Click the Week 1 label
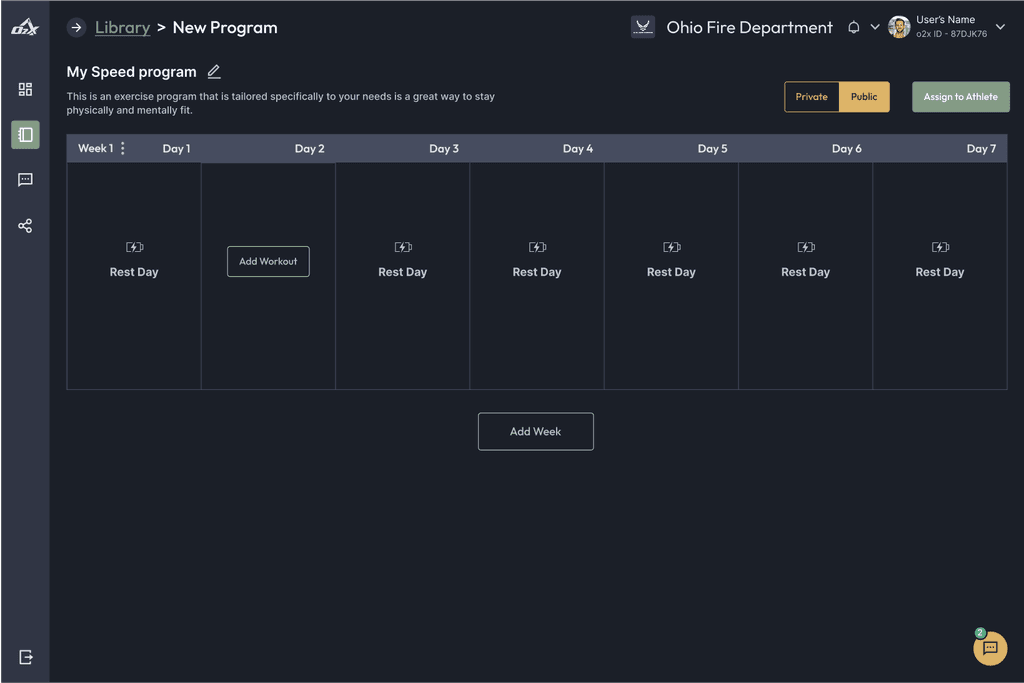Screen dimensions: 1024x683 (x=95, y=148)
